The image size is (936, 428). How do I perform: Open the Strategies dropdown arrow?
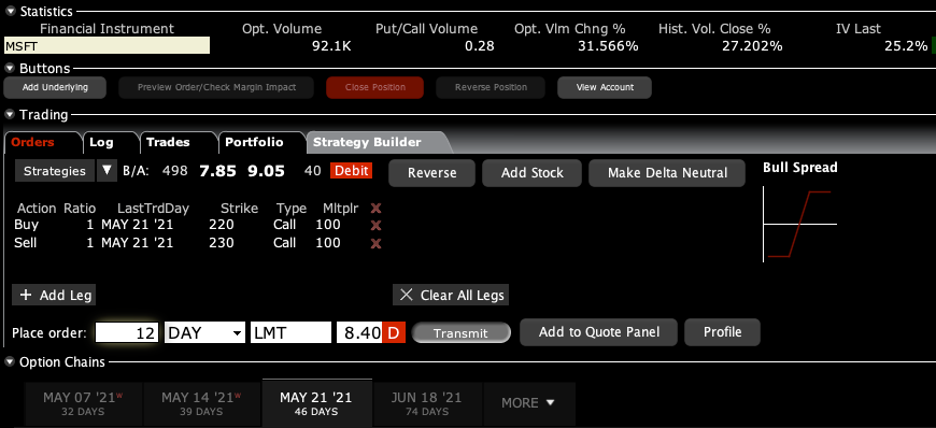click(107, 171)
